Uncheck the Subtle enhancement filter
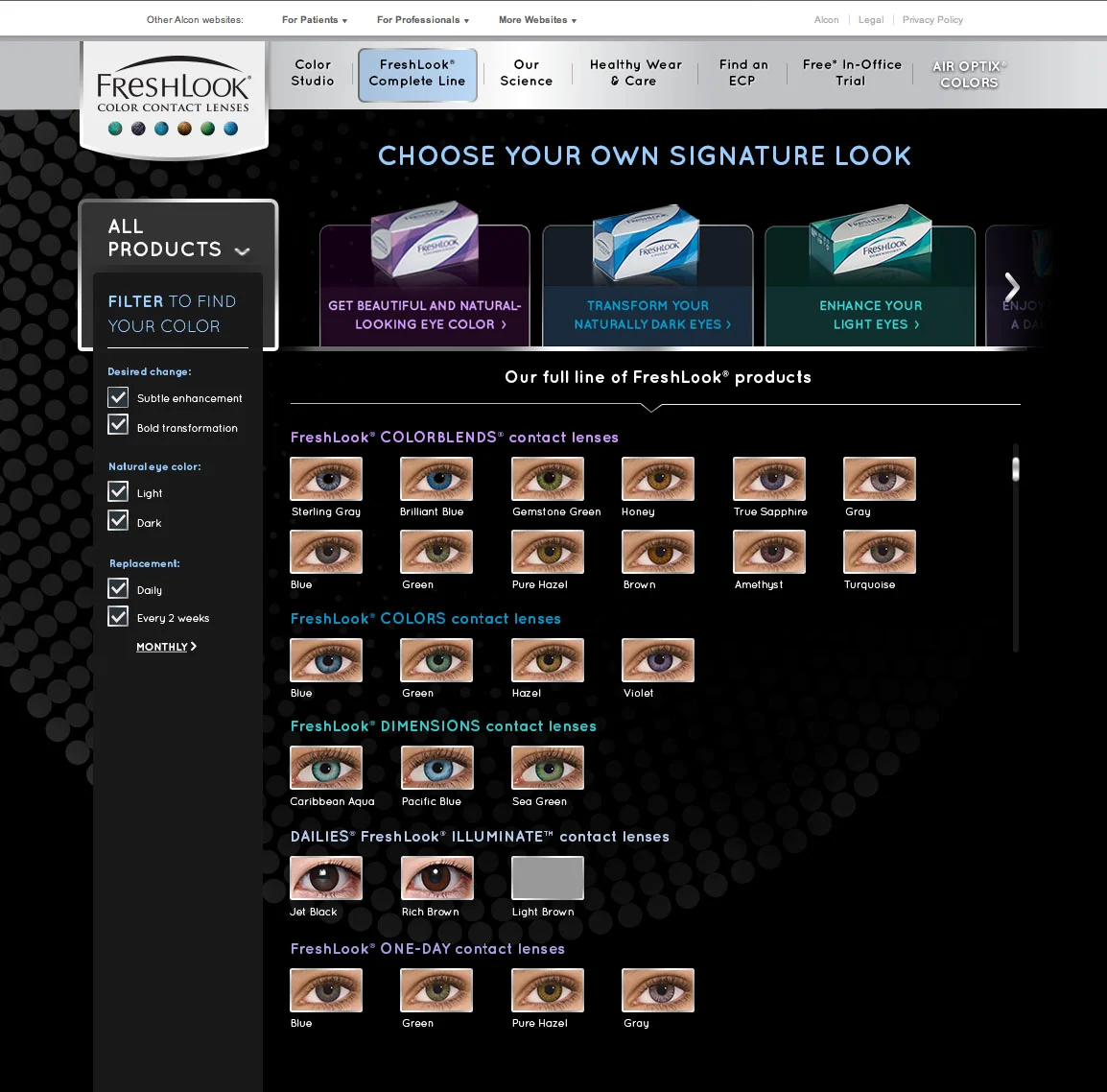 (x=118, y=397)
